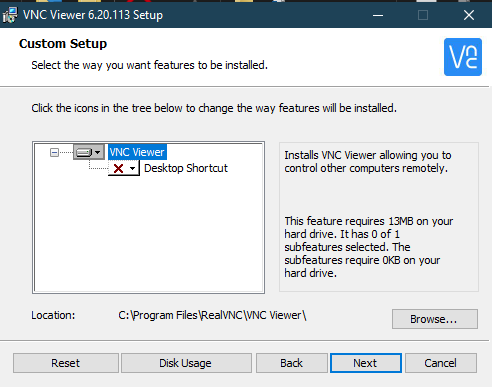This screenshot has width=492, height=387.
Task: Open the VNC Viewer feature dropdown arrow
Action: [97, 153]
